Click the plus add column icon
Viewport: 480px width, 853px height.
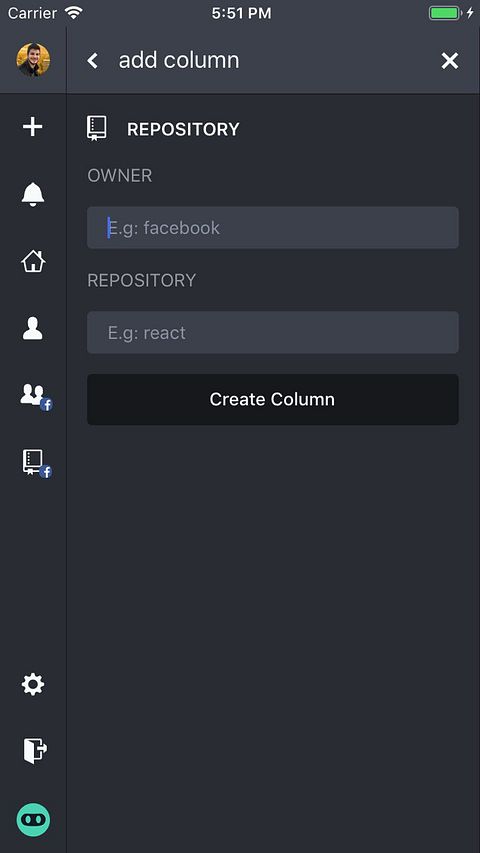tap(33, 127)
